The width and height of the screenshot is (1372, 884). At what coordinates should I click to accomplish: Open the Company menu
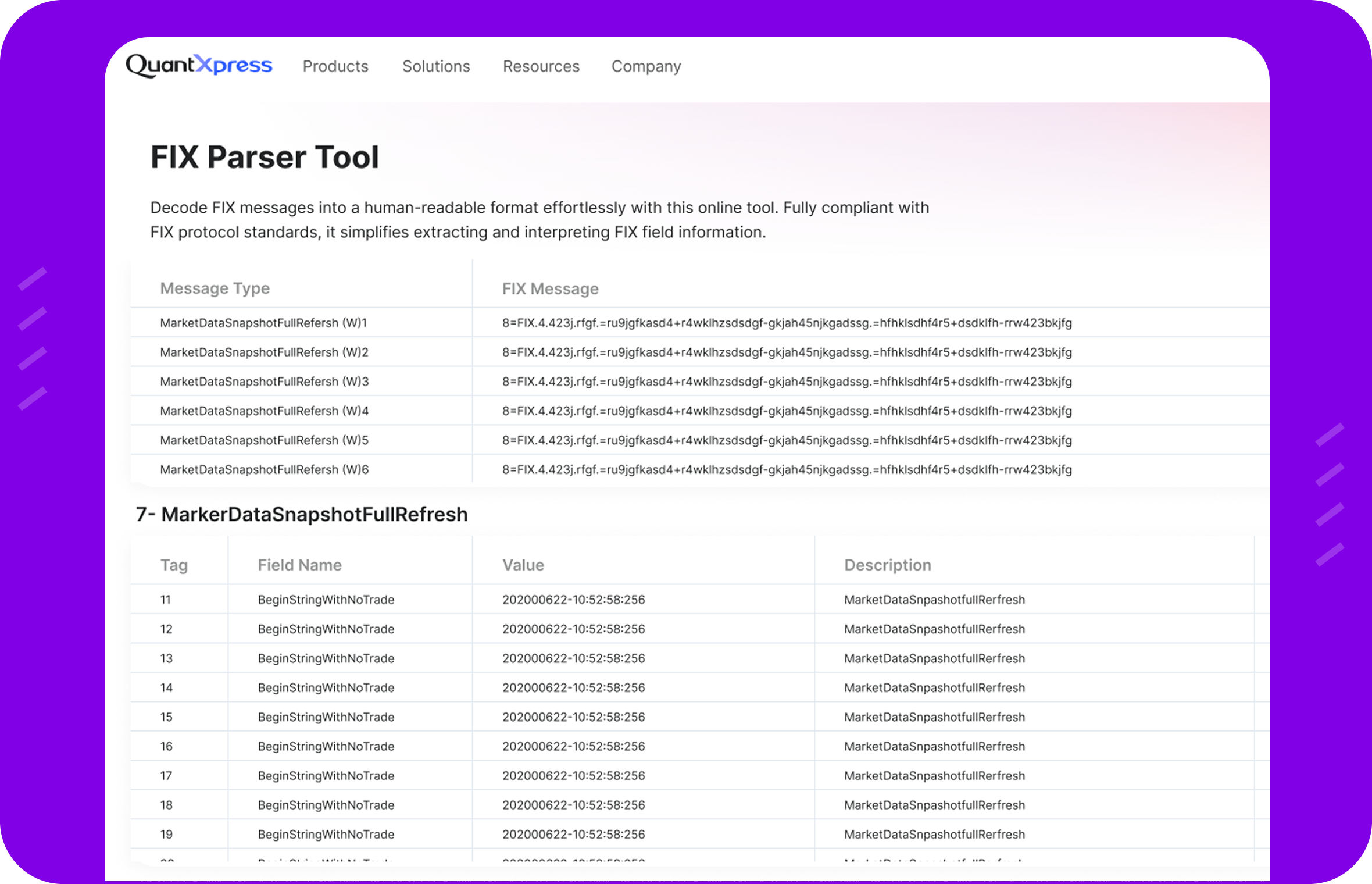point(646,66)
